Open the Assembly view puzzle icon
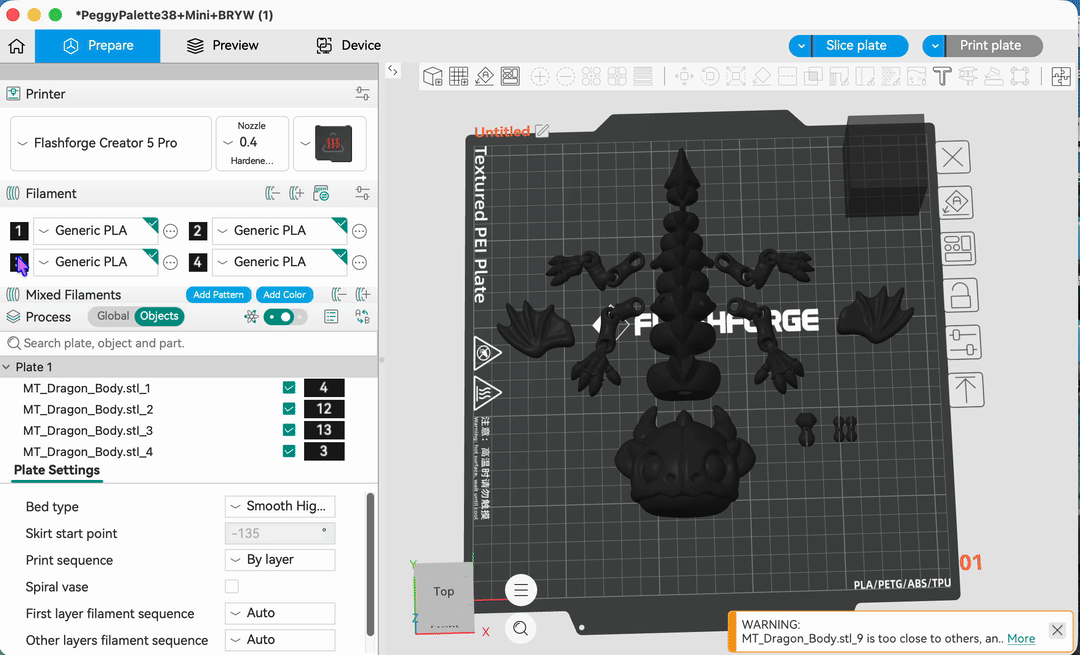Viewport: 1080px width, 655px height. click(1061, 76)
